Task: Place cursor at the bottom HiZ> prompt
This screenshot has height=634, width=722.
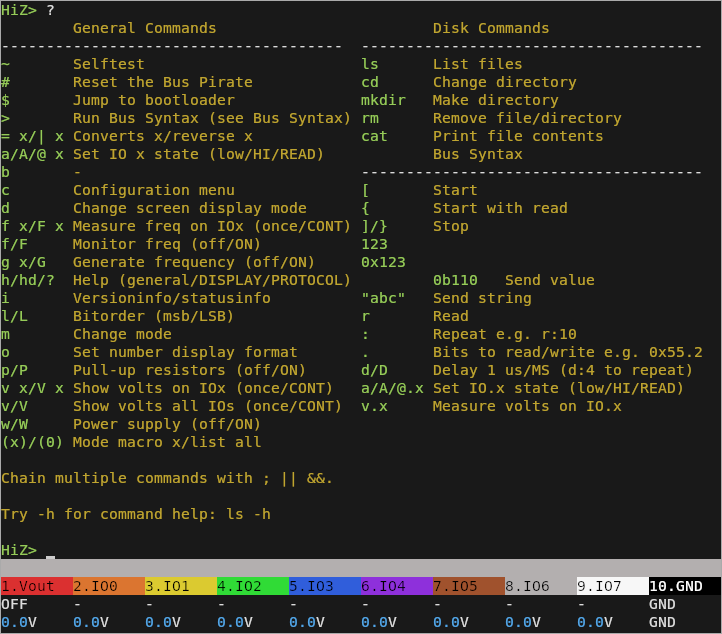Action: (x=50, y=550)
